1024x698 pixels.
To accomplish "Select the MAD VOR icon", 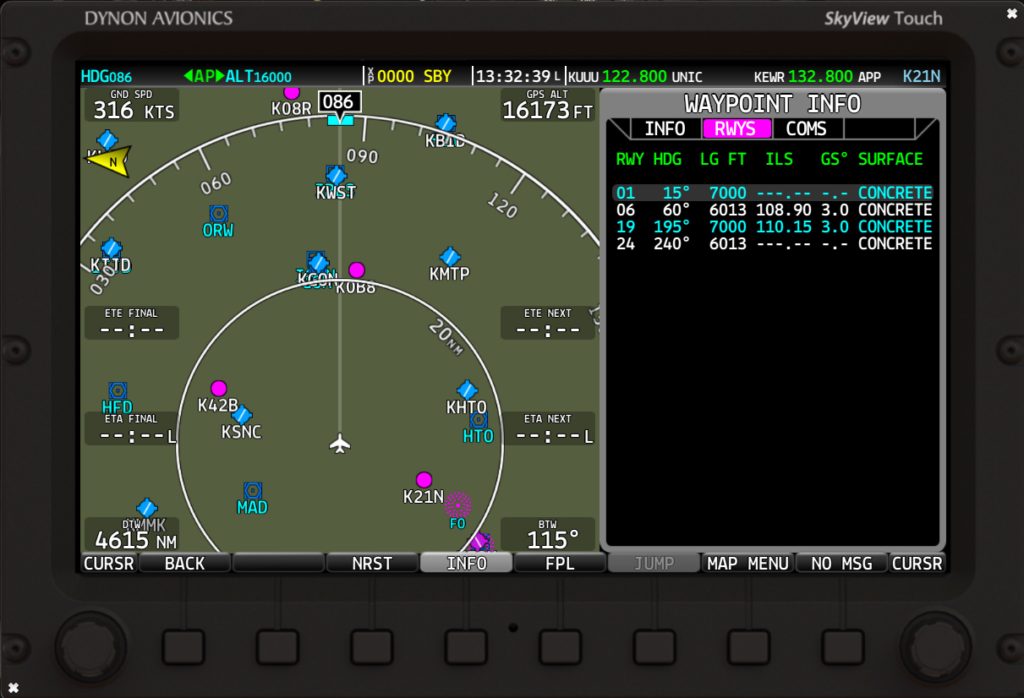I will (252, 490).
